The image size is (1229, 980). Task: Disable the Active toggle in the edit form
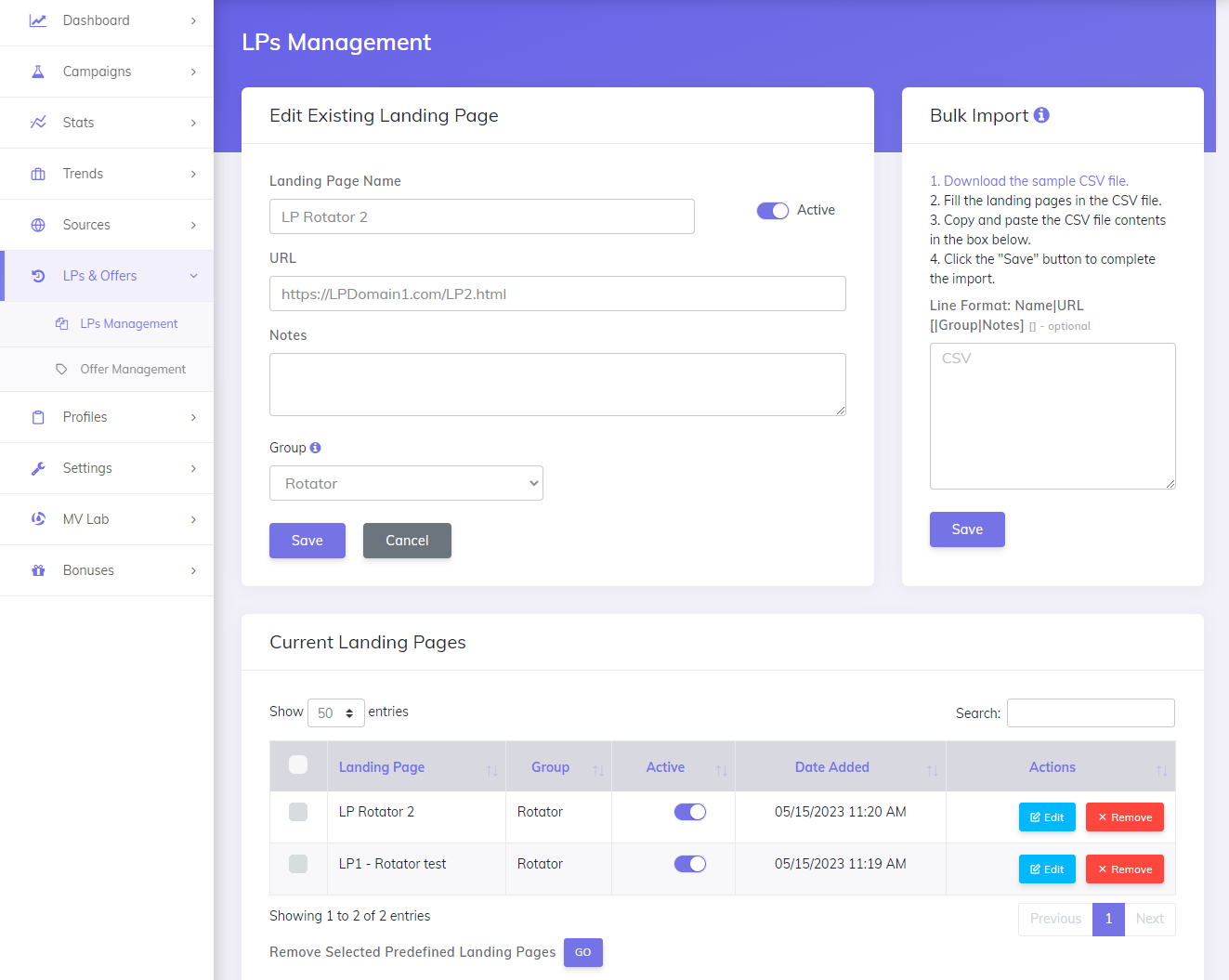click(x=772, y=210)
